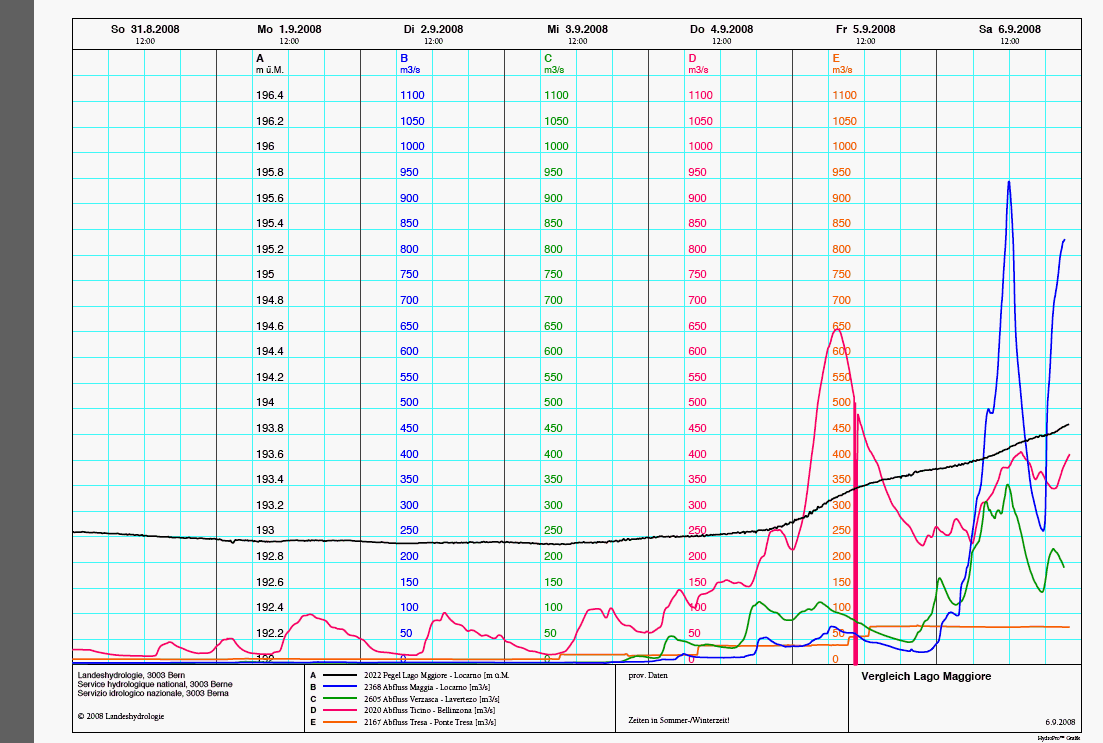Click the pink '1000' value on axis D
The width and height of the screenshot is (1103, 743).
click(x=701, y=146)
